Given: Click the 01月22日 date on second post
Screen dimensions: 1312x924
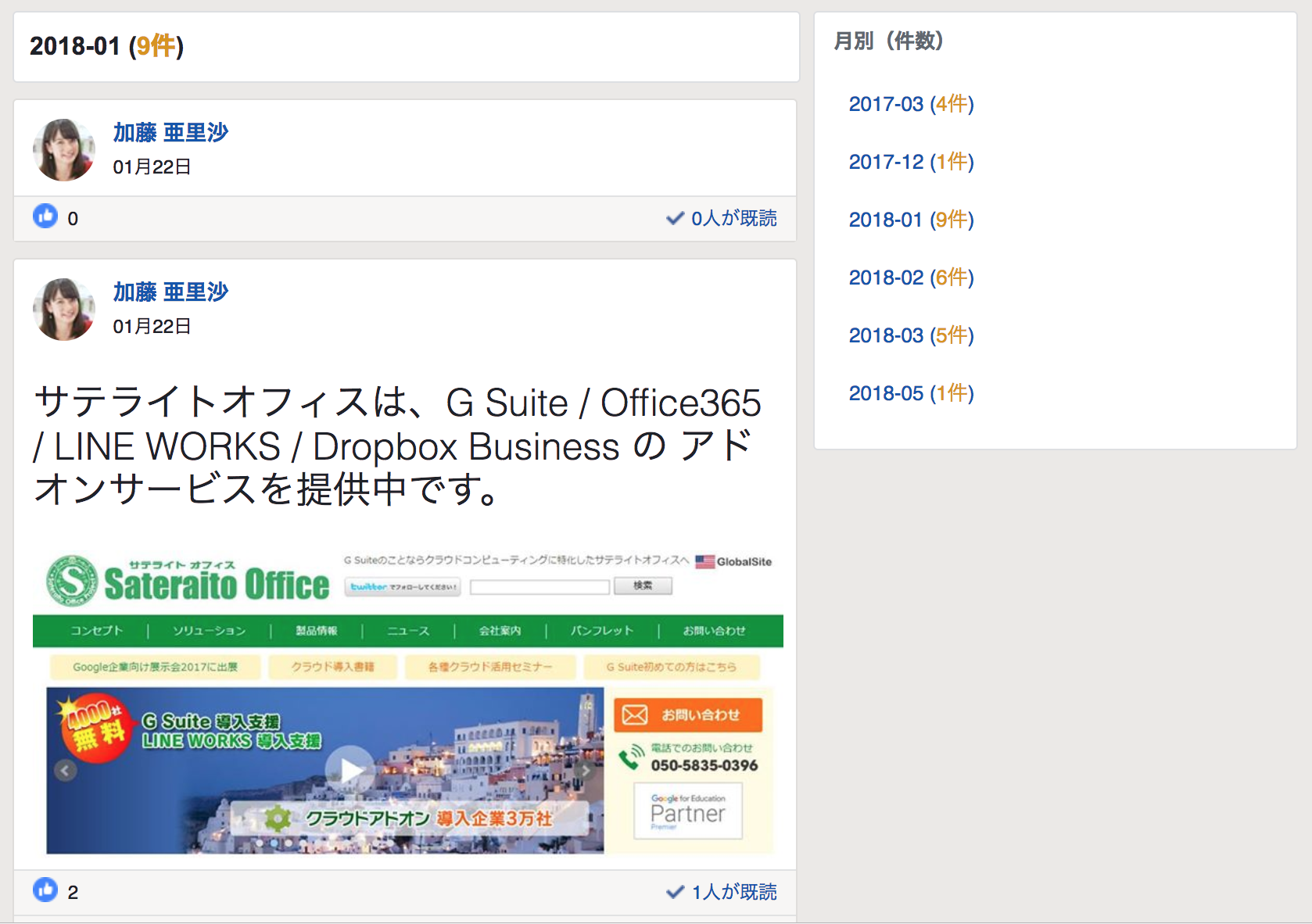Looking at the screenshot, I should [x=152, y=326].
